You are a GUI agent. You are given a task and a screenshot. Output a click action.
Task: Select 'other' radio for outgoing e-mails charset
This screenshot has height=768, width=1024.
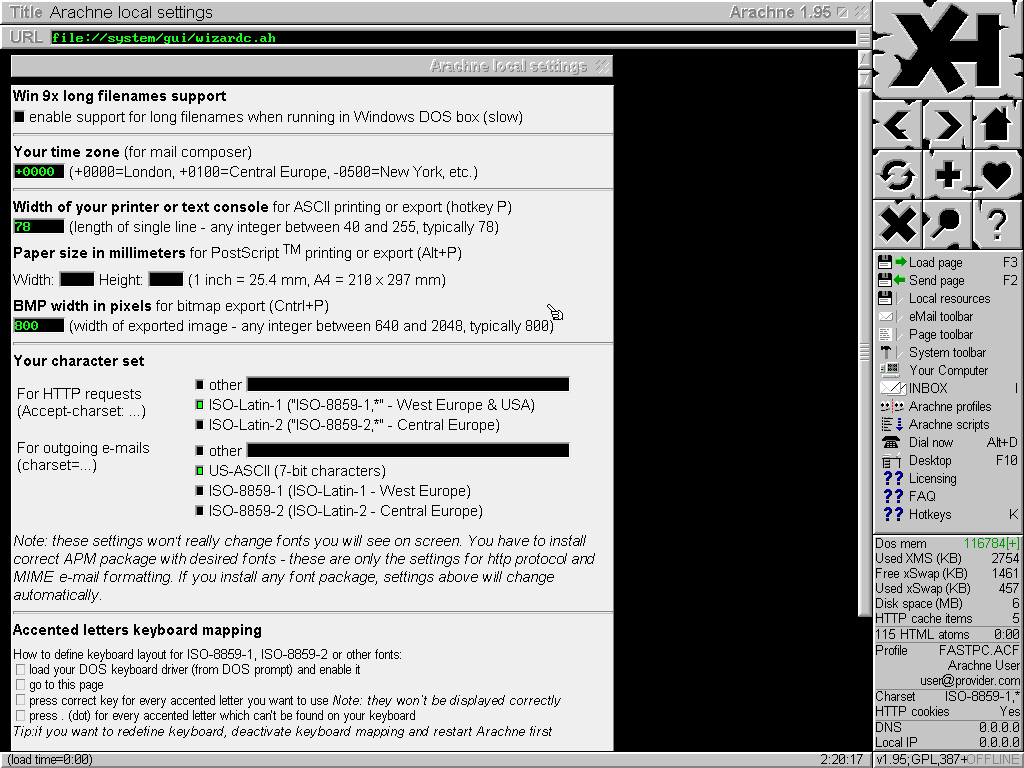pyautogui.click(x=200, y=451)
